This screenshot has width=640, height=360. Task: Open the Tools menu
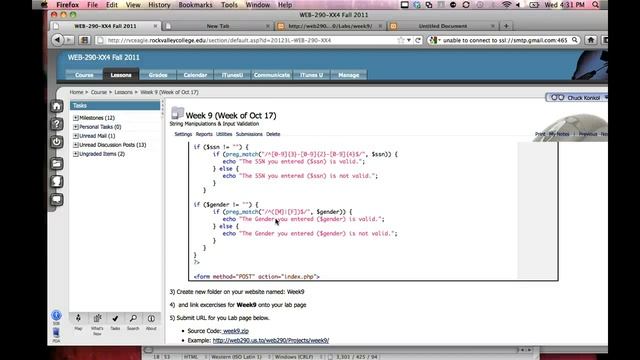coord(229,5)
